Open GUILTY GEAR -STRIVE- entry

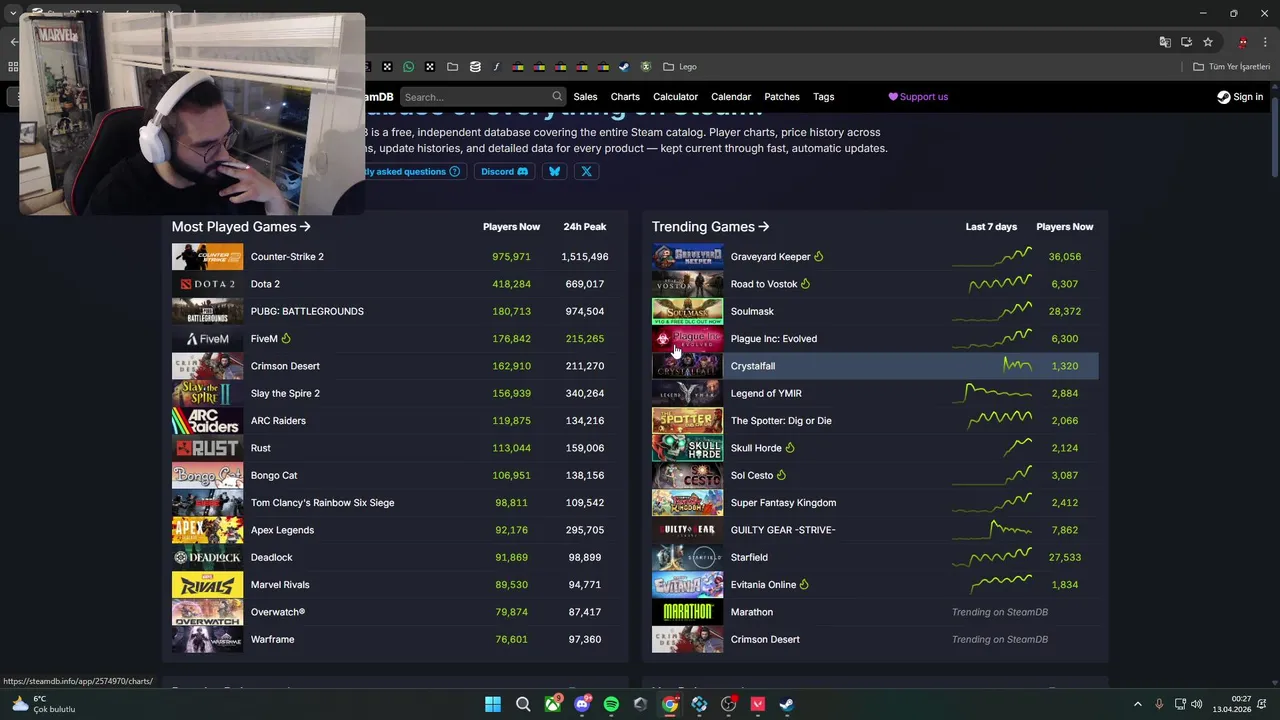pyautogui.click(x=783, y=530)
